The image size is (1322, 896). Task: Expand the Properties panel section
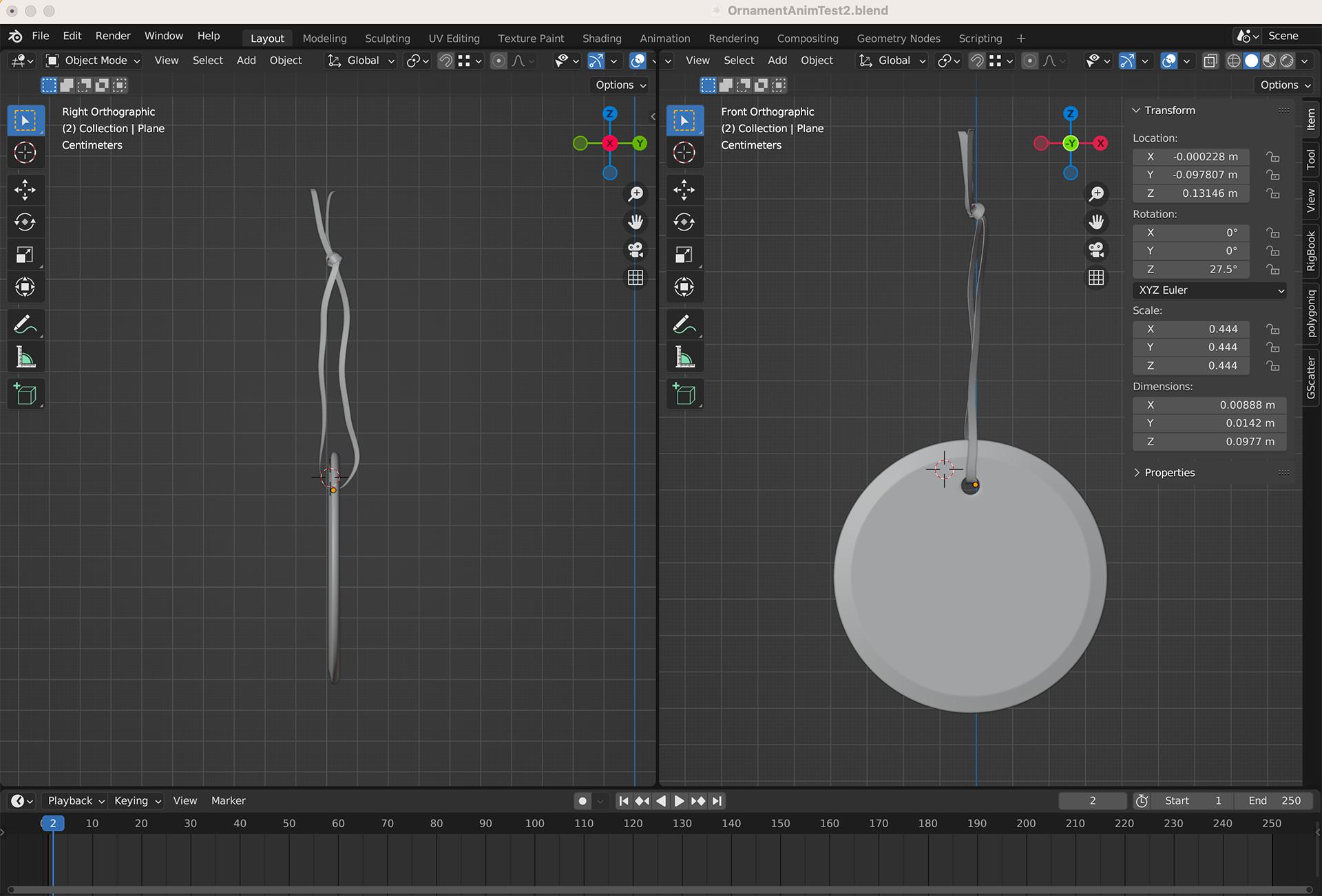pyautogui.click(x=1169, y=473)
